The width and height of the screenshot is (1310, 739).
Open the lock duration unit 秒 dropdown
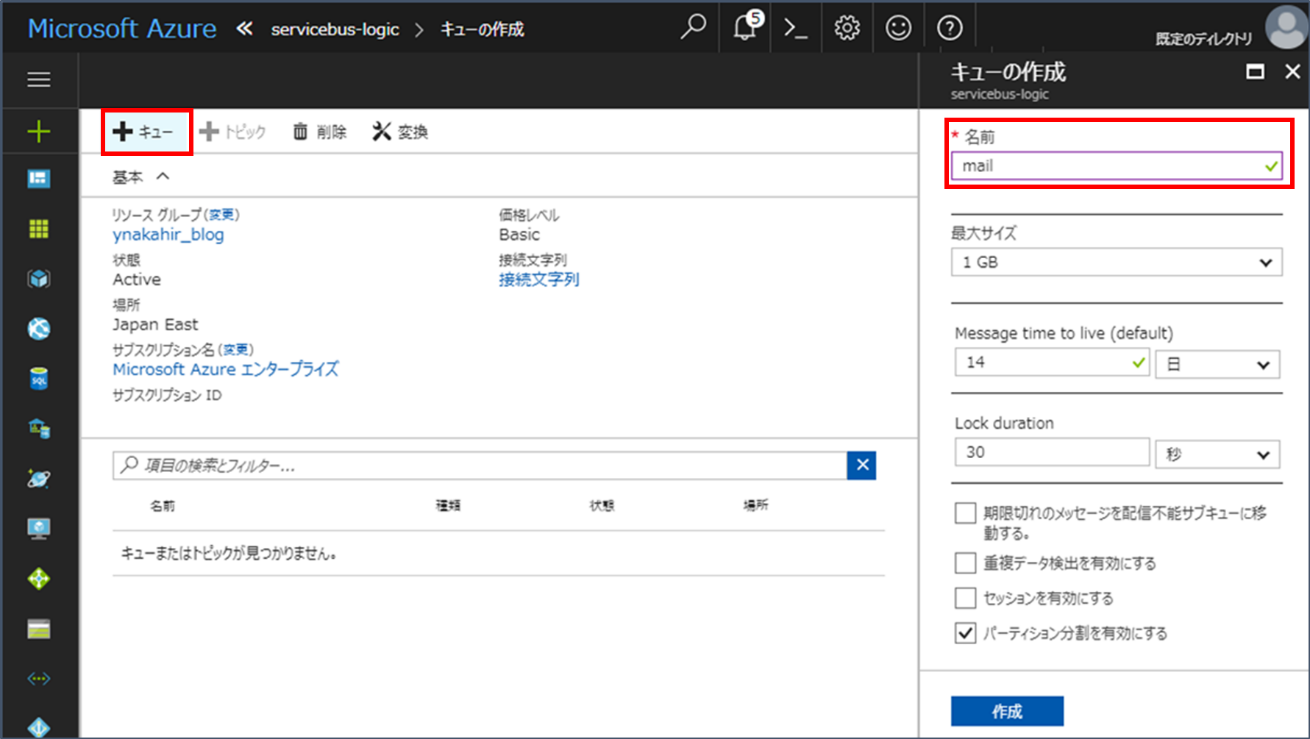[1217, 454]
